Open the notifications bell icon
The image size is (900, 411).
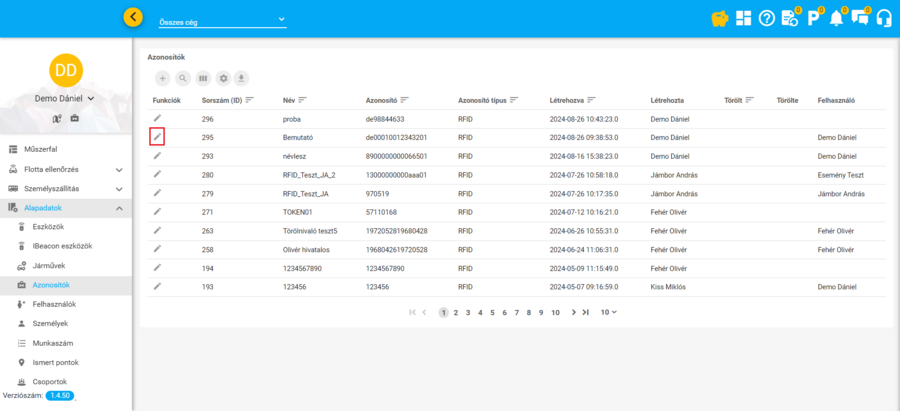tap(835, 18)
